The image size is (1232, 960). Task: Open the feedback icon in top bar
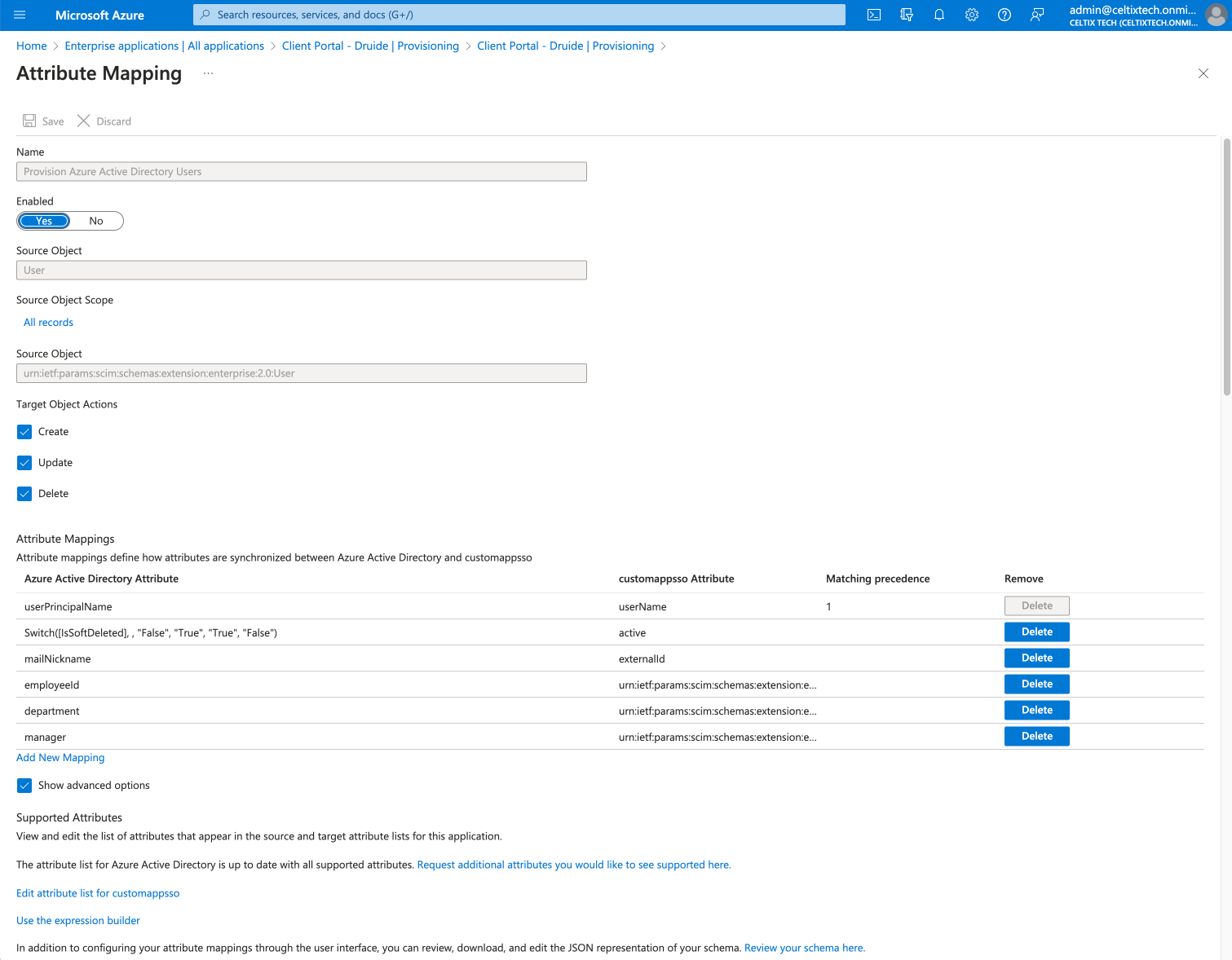(1037, 15)
